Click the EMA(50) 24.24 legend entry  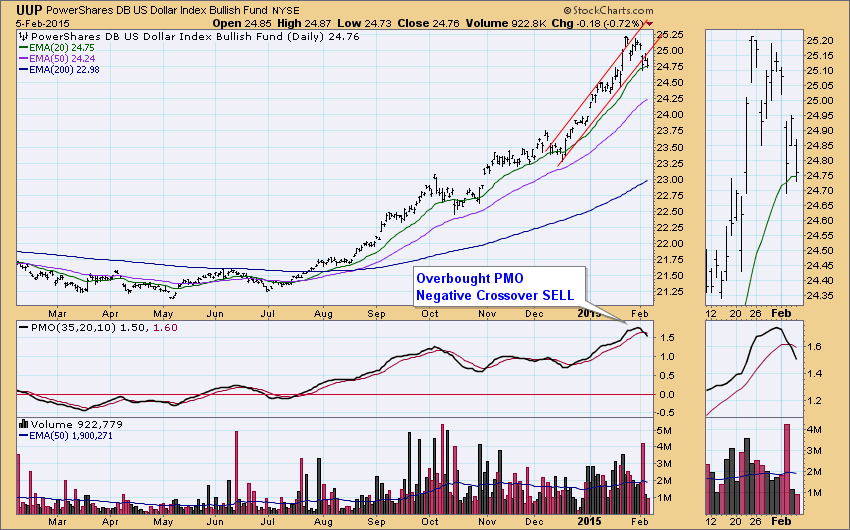click(57, 59)
